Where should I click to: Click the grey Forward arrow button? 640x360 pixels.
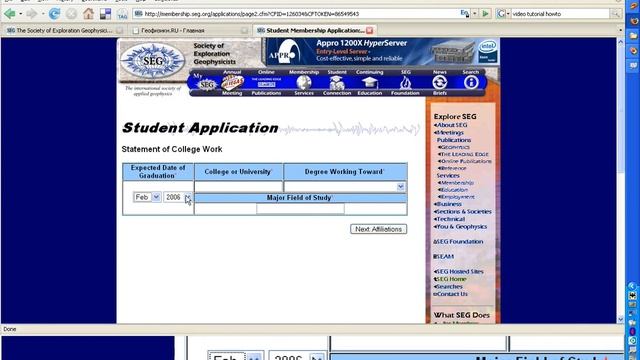(31, 14)
